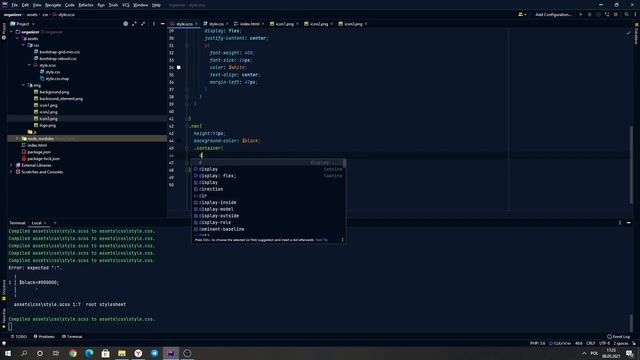Image resolution: width=640 pixels, height=360 pixels.
Task: Close the icon3.png editor tab
Action: point(366,24)
